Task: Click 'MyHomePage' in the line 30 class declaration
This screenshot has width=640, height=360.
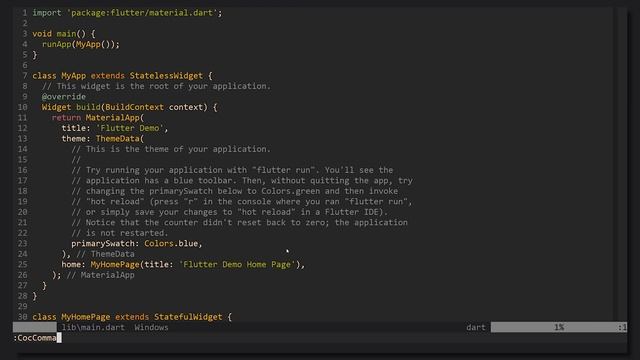Action: (86, 317)
